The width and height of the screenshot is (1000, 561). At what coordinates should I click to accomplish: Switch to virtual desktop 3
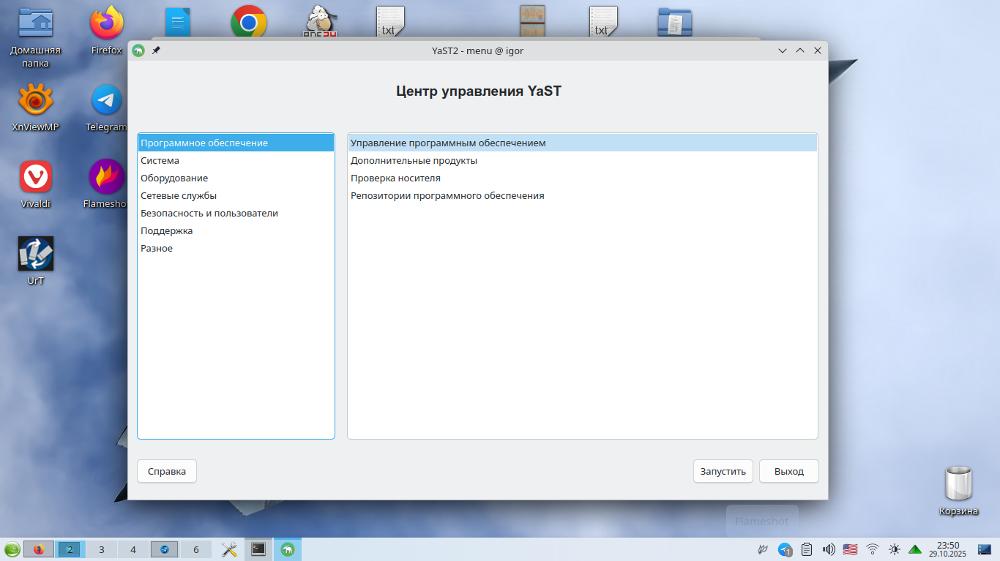[101, 549]
